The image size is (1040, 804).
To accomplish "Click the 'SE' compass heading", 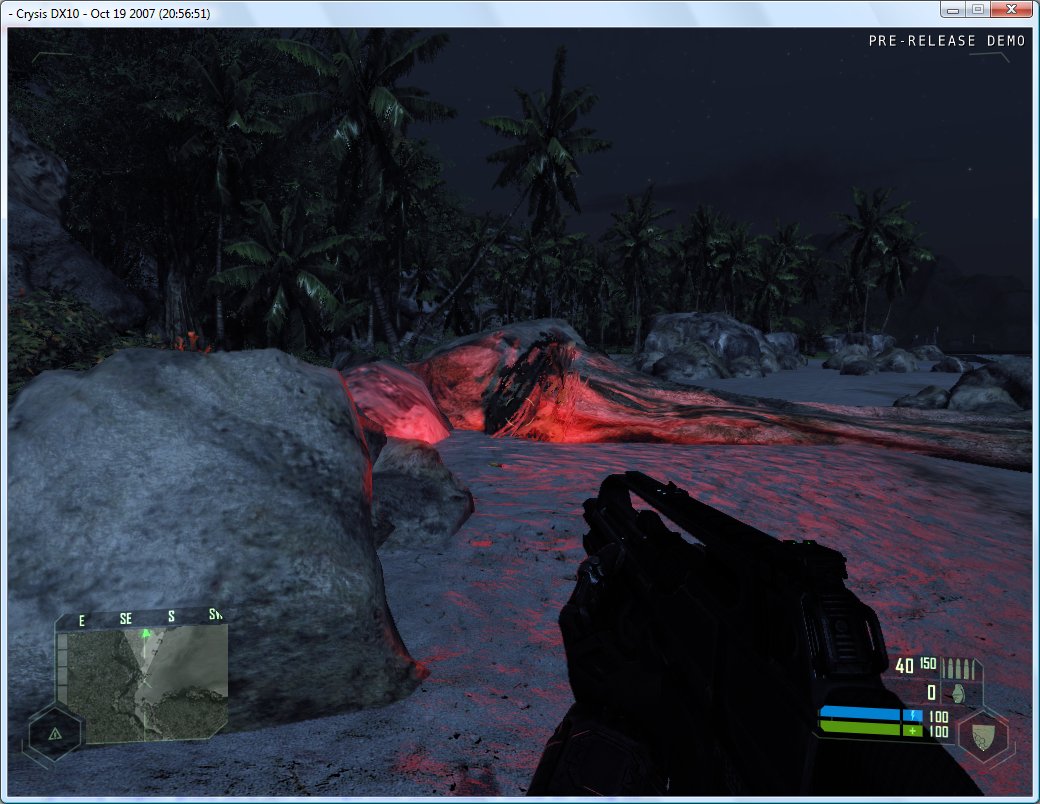I will pyautogui.click(x=125, y=619).
